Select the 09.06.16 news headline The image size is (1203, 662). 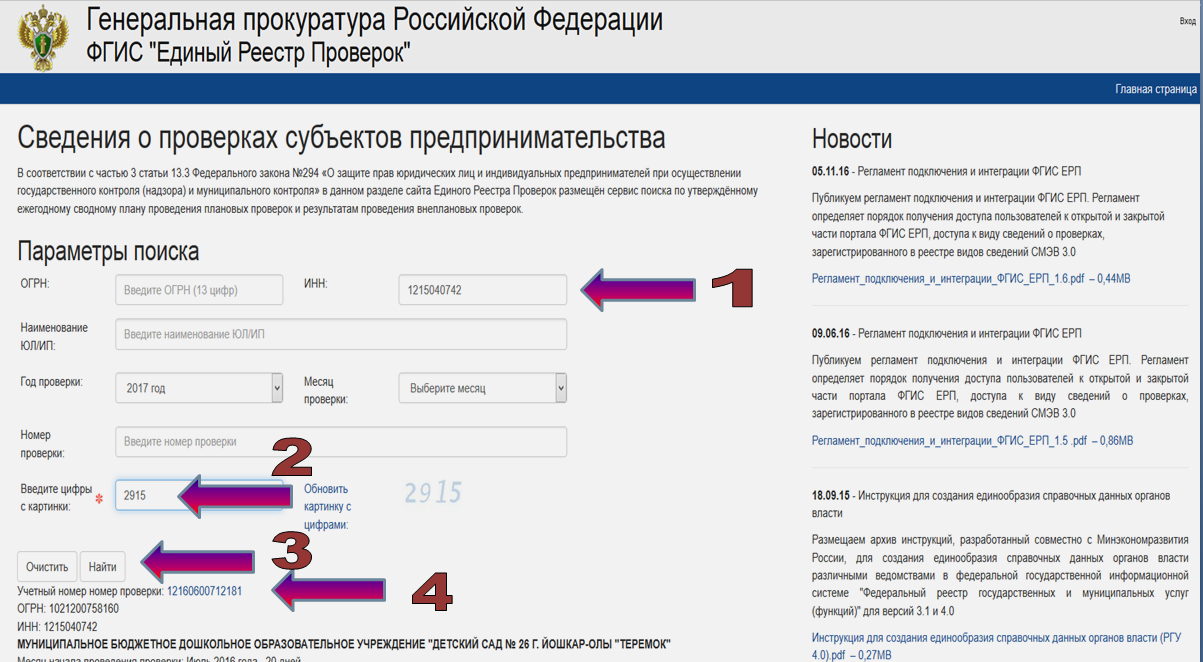click(947, 333)
